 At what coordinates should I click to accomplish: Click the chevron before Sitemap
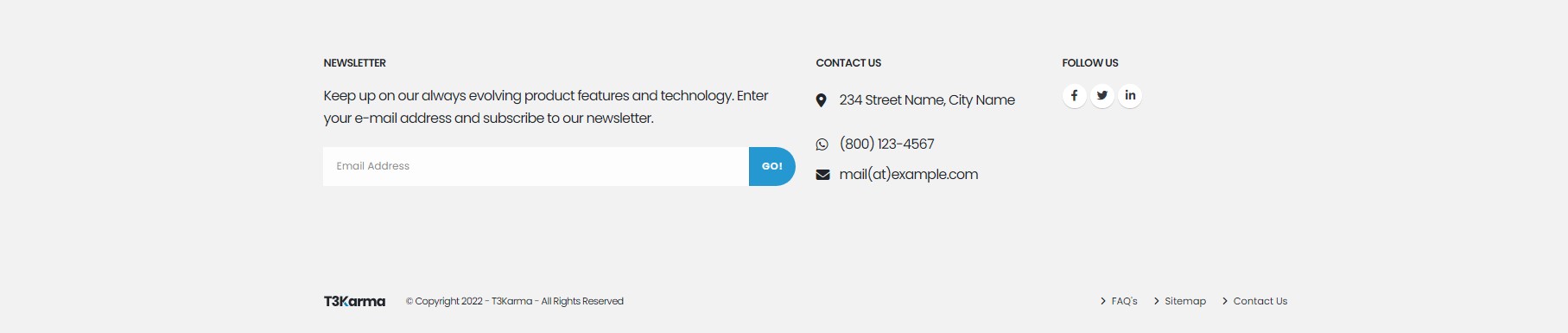coord(1157,301)
